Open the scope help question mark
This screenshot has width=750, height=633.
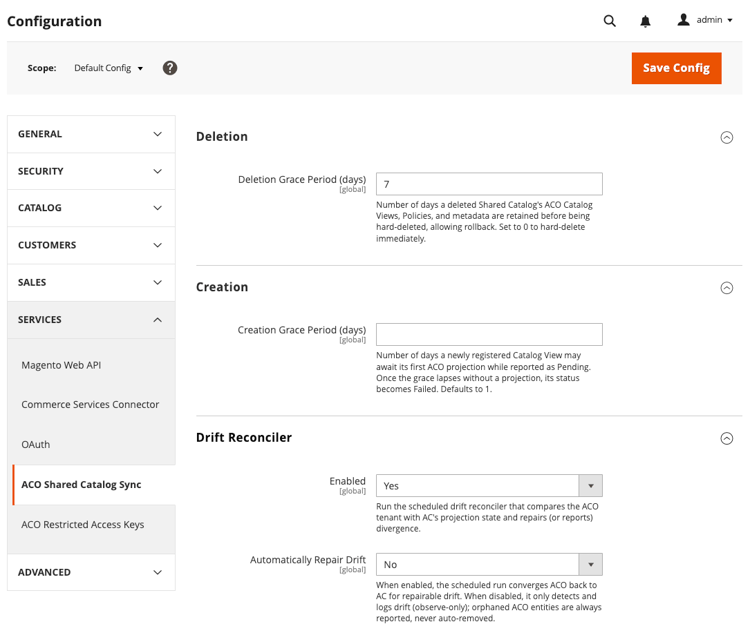(170, 68)
